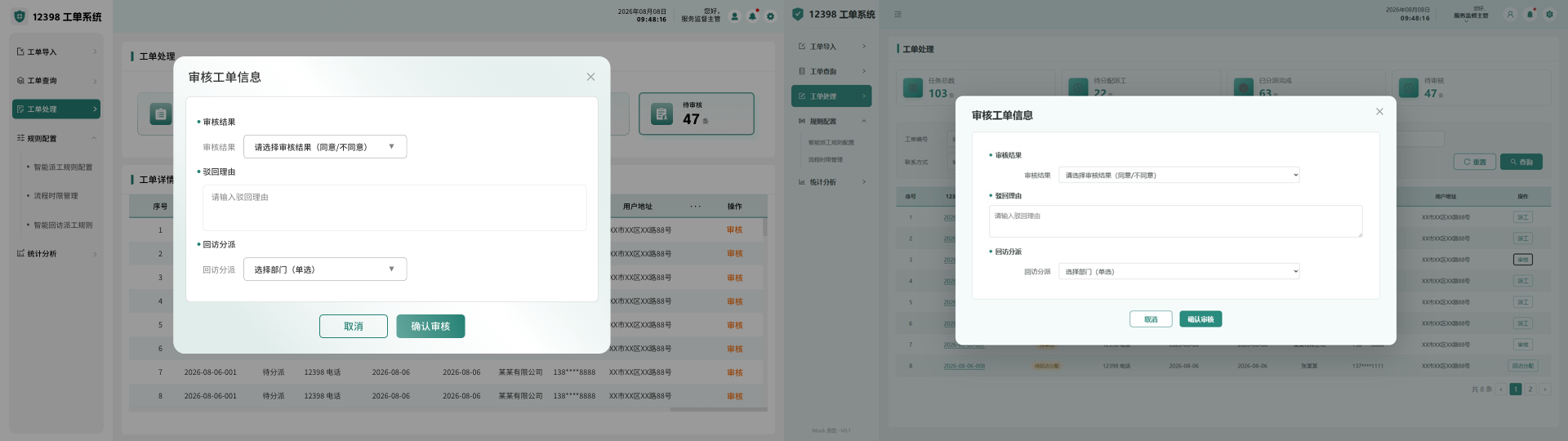Screen dimensions: 1568x441
Task: Click 驳回理由 text area in right mockup dialog
Action: click(1176, 221)
